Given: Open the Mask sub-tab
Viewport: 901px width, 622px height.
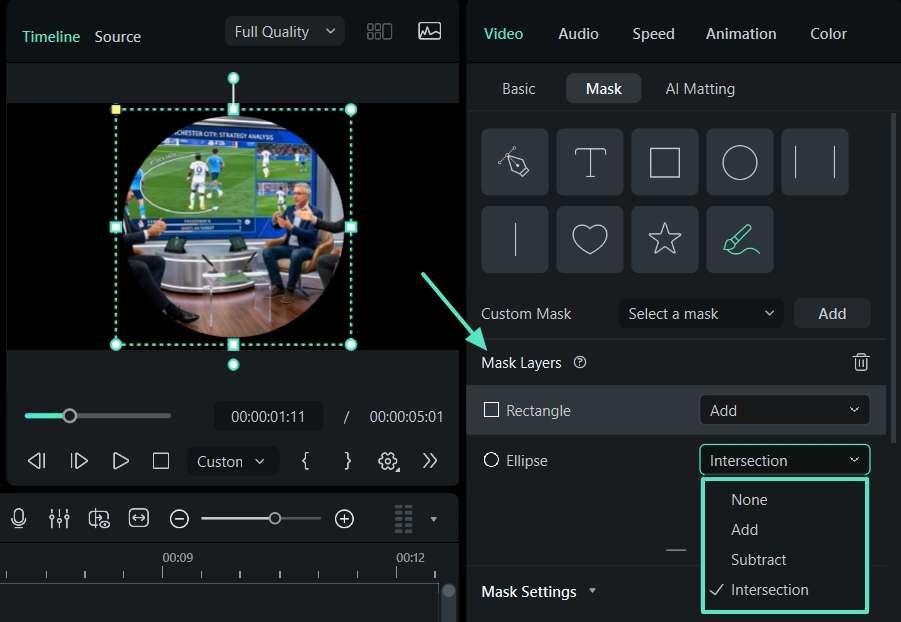Looking at the screenshot, I should click(603, 89).
